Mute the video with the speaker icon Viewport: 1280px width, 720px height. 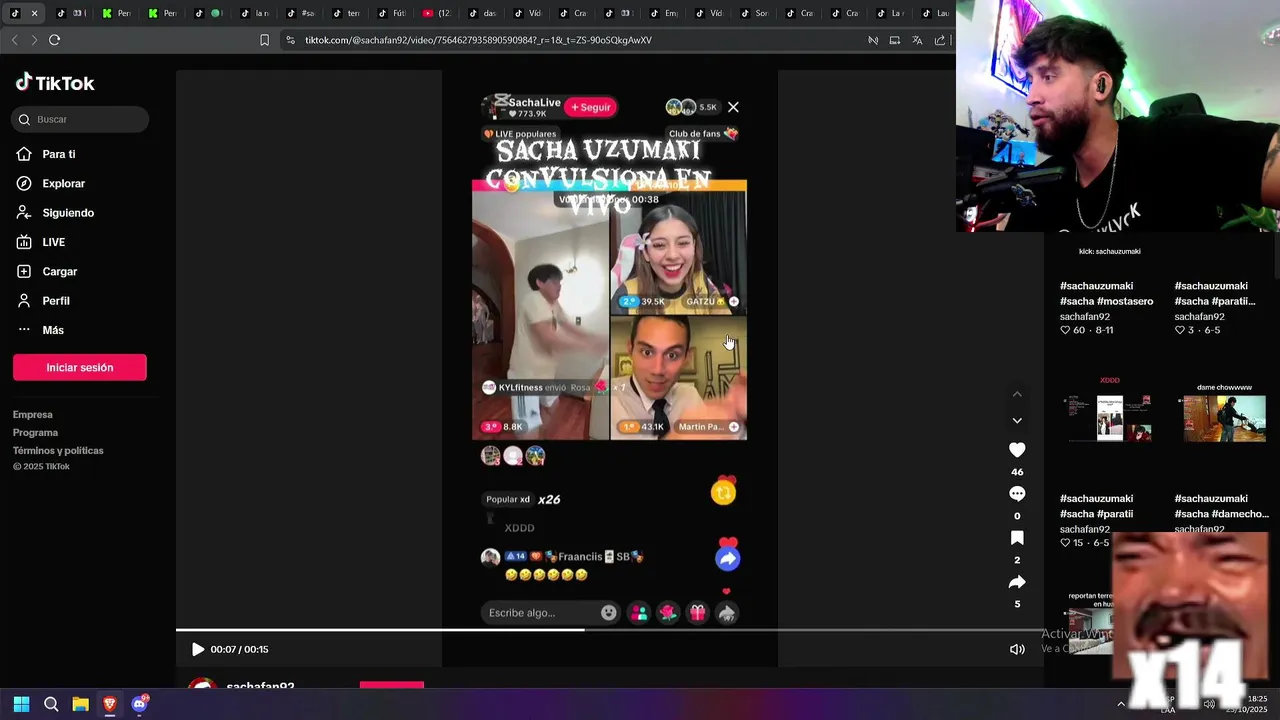1017,649
